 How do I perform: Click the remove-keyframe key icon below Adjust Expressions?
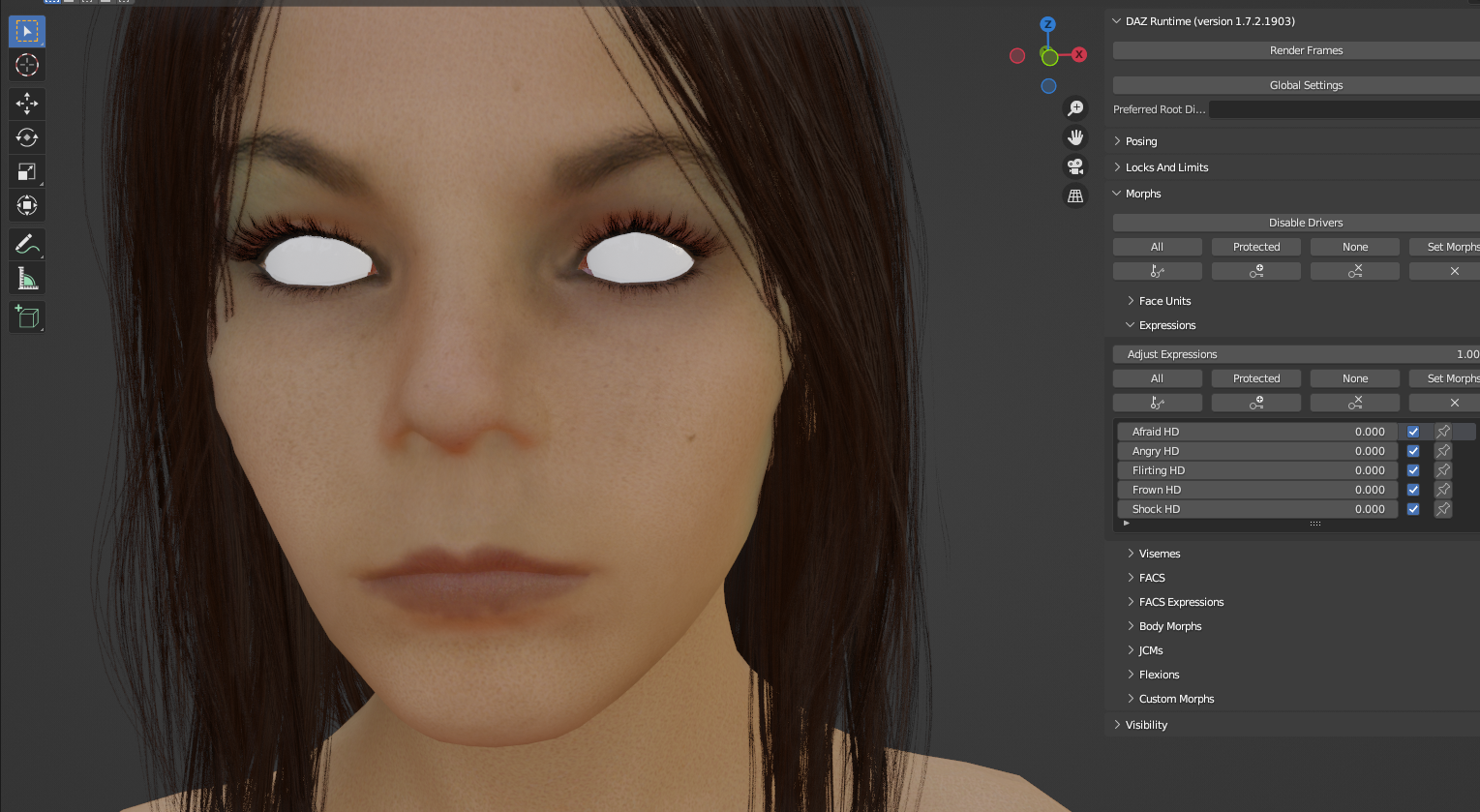[1355, 403]
